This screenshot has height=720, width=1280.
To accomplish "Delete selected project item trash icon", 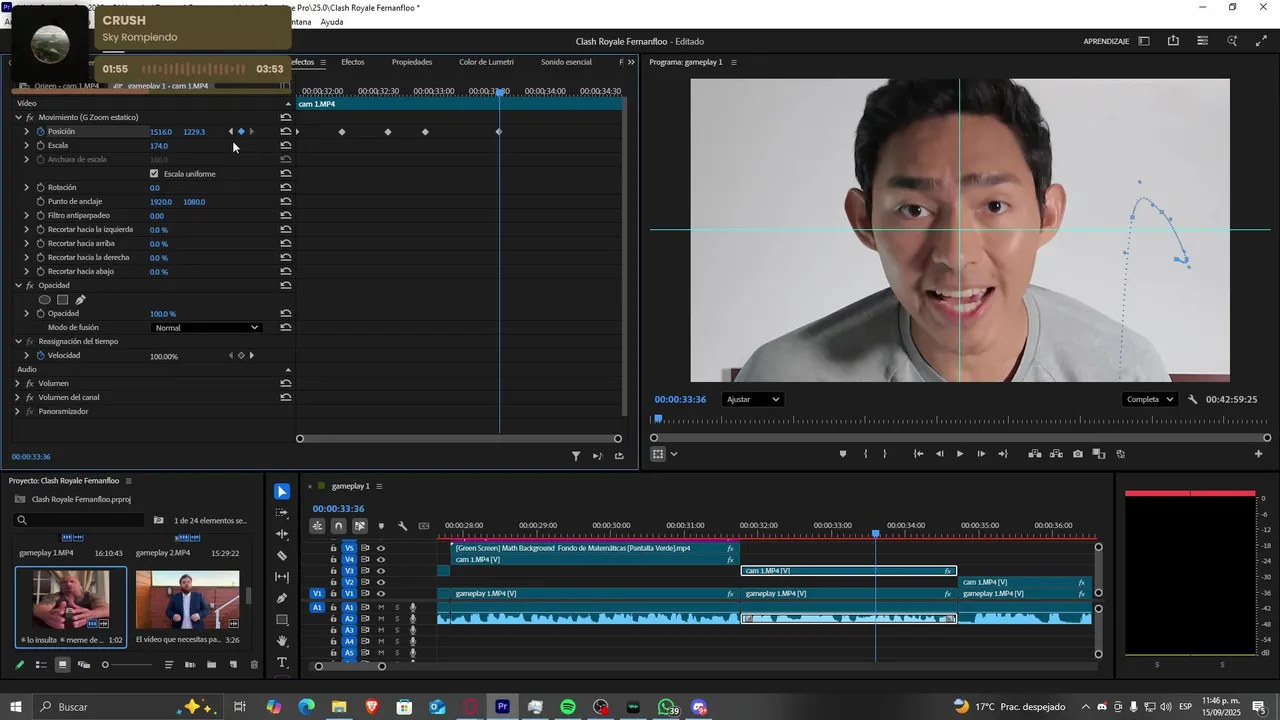I will (x=254, y=665).
